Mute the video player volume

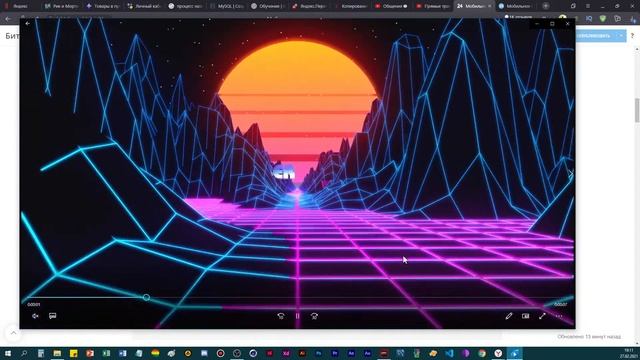tap(36, 316)
